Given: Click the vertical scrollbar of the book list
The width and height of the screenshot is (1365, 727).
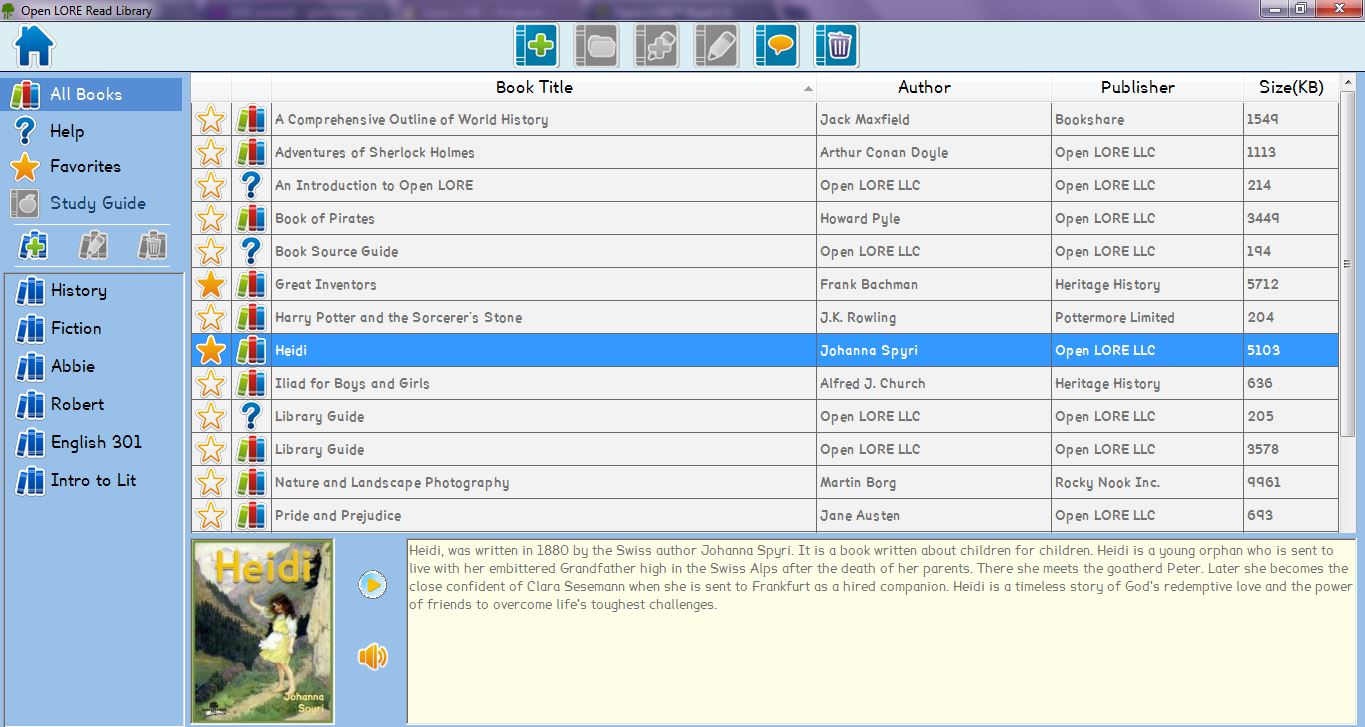Looking at the screenshot, I should coord(1348,266).
